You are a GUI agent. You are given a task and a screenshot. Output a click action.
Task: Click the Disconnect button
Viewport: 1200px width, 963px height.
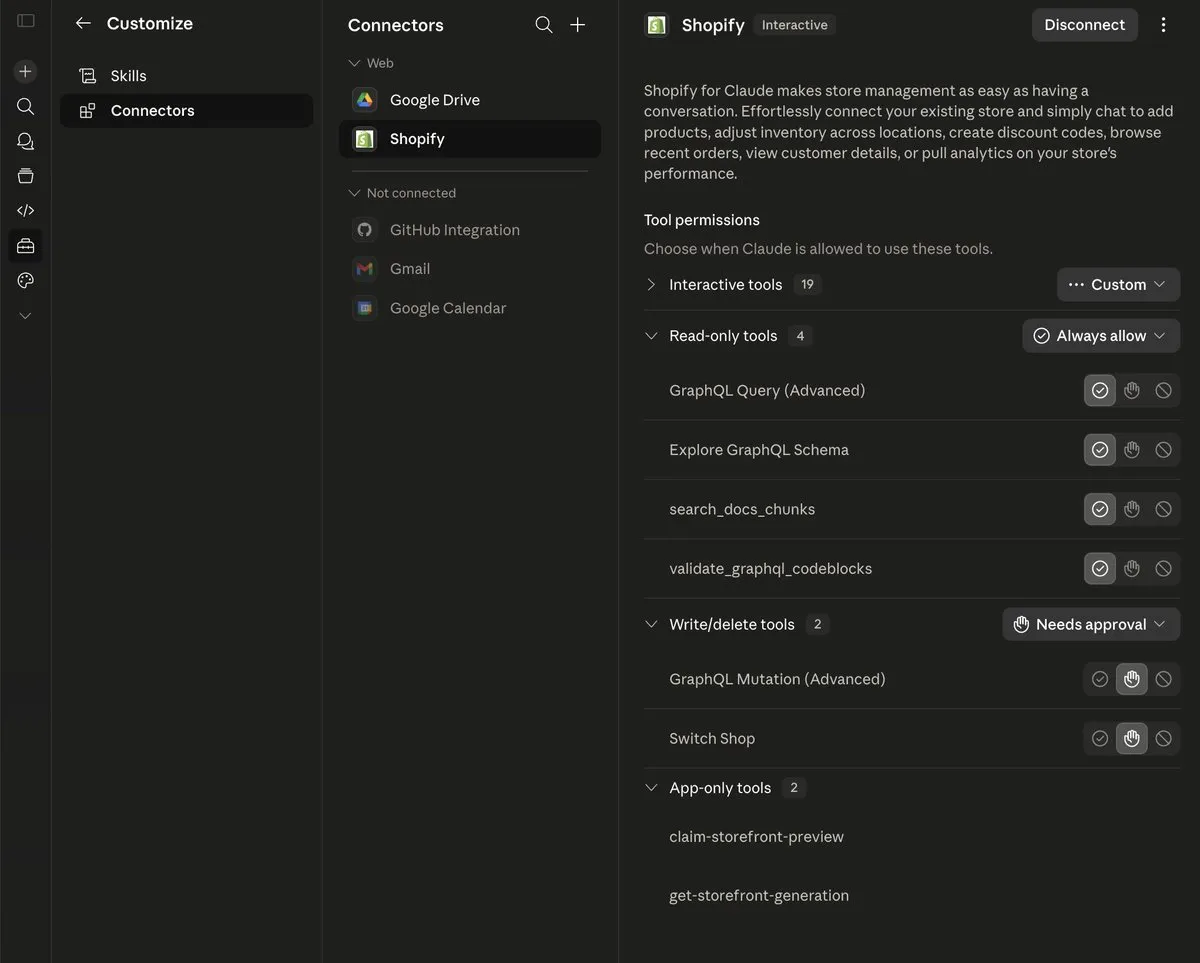[x=1085, y=25]
